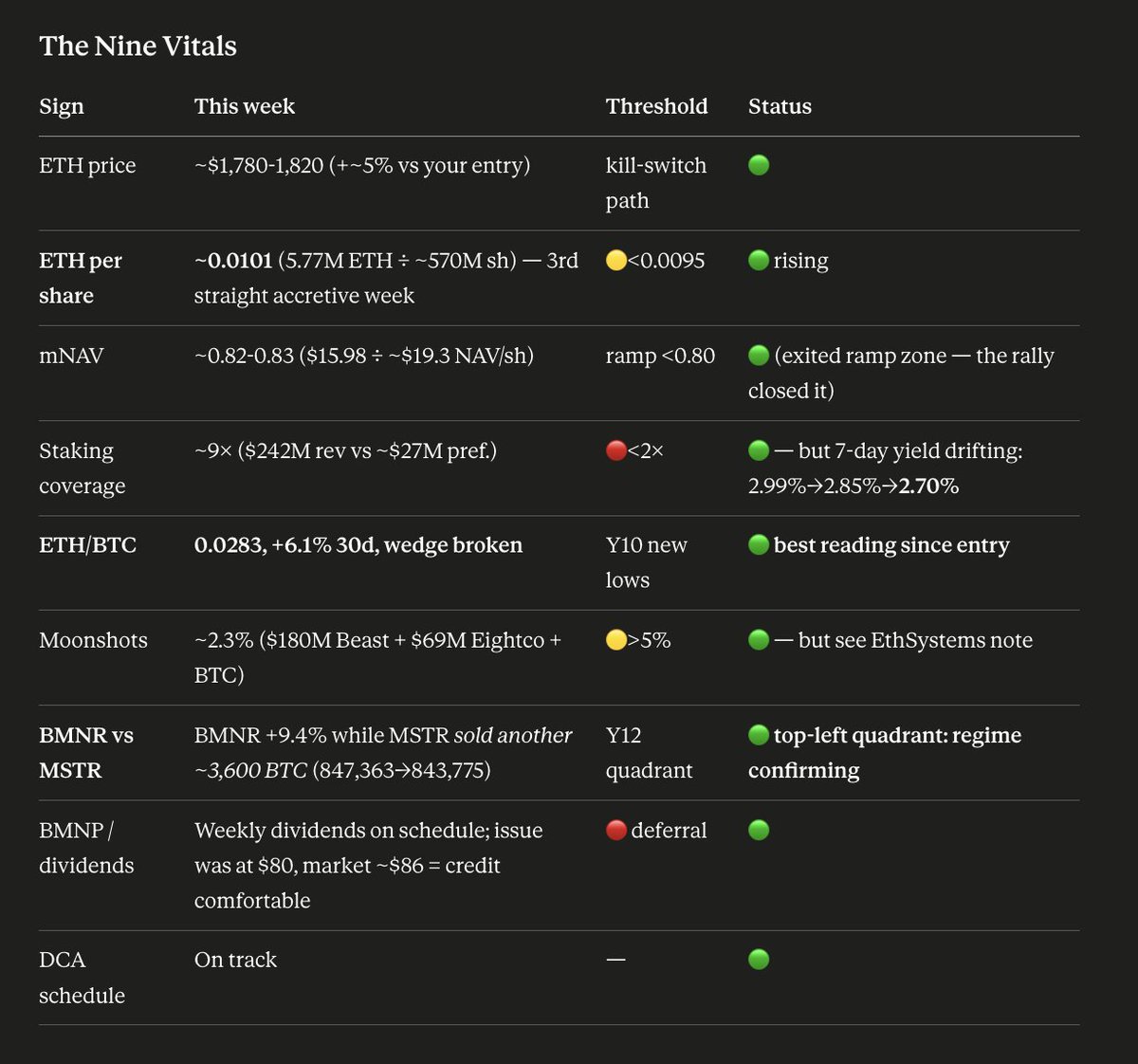Click '~$1,780-1,820 (+~5% vs your entry)' cell
The image size is (1138, 1064).
pos(362,166)
